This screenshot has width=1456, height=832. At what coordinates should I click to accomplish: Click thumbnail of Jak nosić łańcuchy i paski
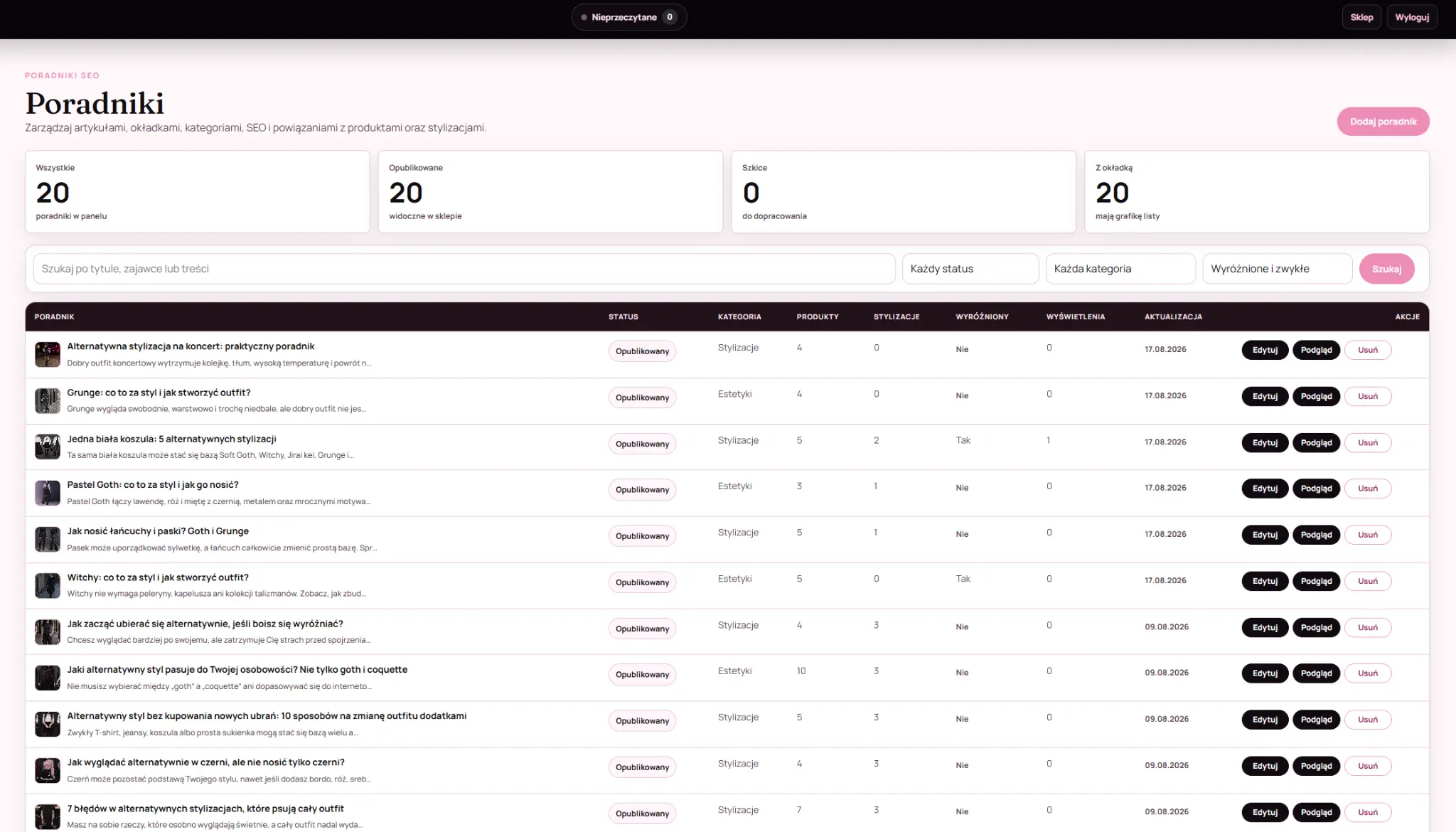[x=48, y=539]
